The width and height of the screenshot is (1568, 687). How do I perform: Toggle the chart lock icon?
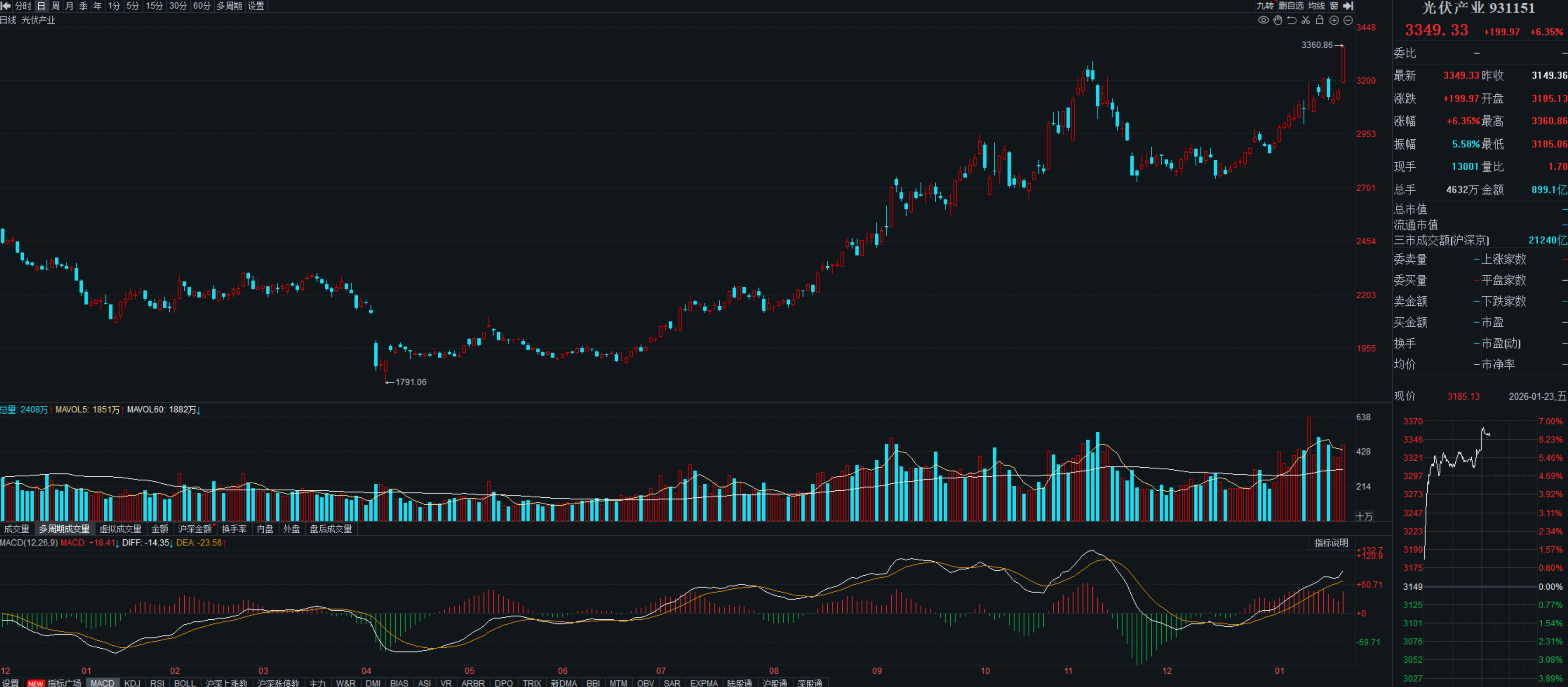click(x=1320, y=20)
